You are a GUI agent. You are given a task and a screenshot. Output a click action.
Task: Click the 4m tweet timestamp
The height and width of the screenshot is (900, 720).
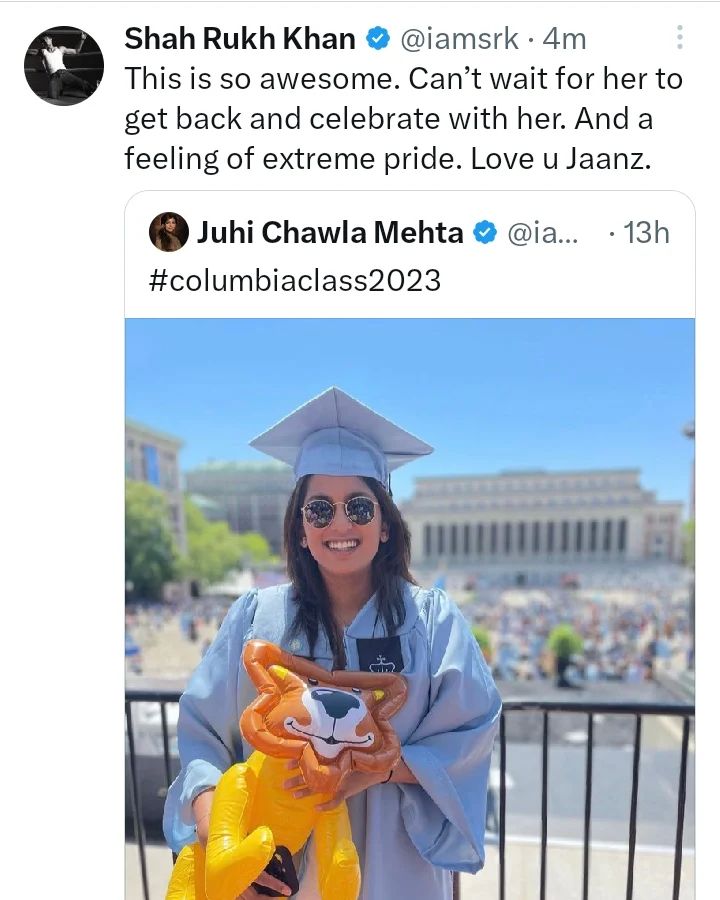(x=565, y=39)
